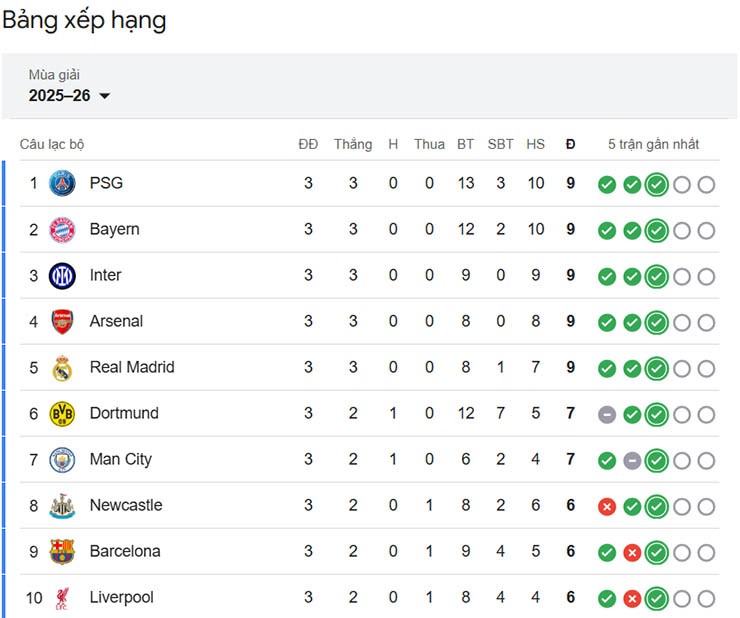Click the Bayern club logo
The image size is (740, 618).
62,229
